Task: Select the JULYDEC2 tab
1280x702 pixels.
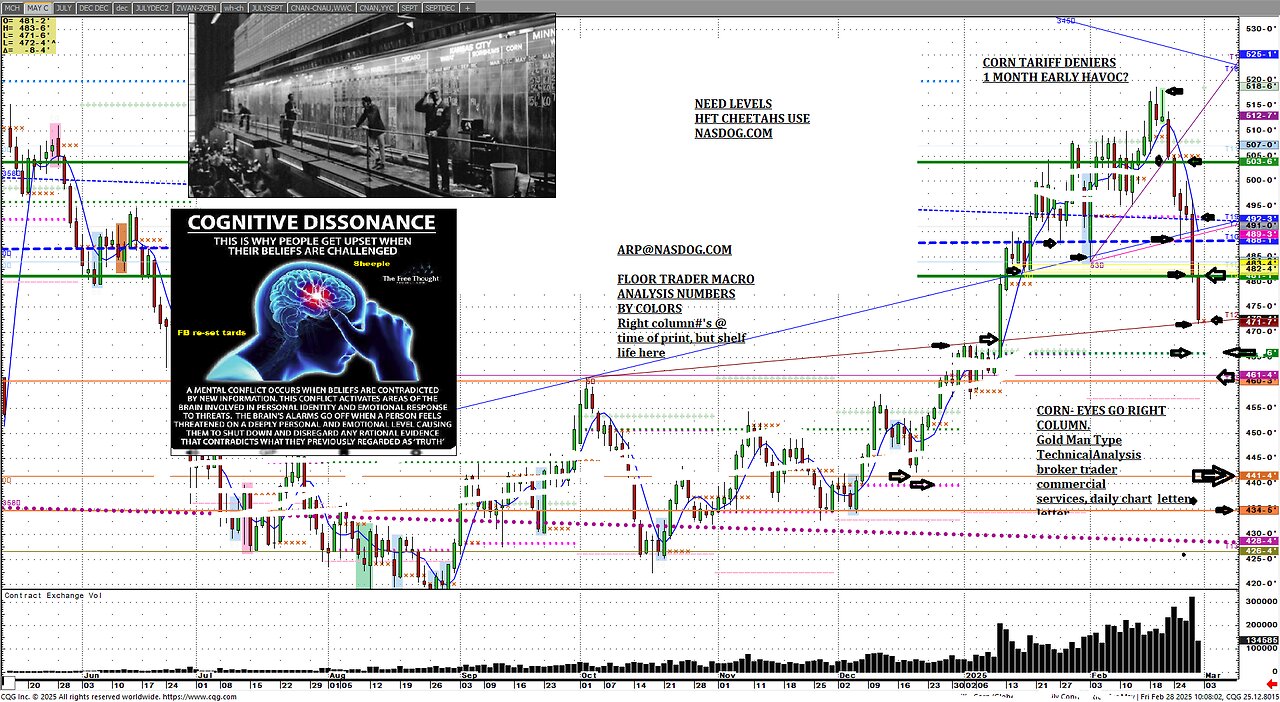Action: click(152, 7)
